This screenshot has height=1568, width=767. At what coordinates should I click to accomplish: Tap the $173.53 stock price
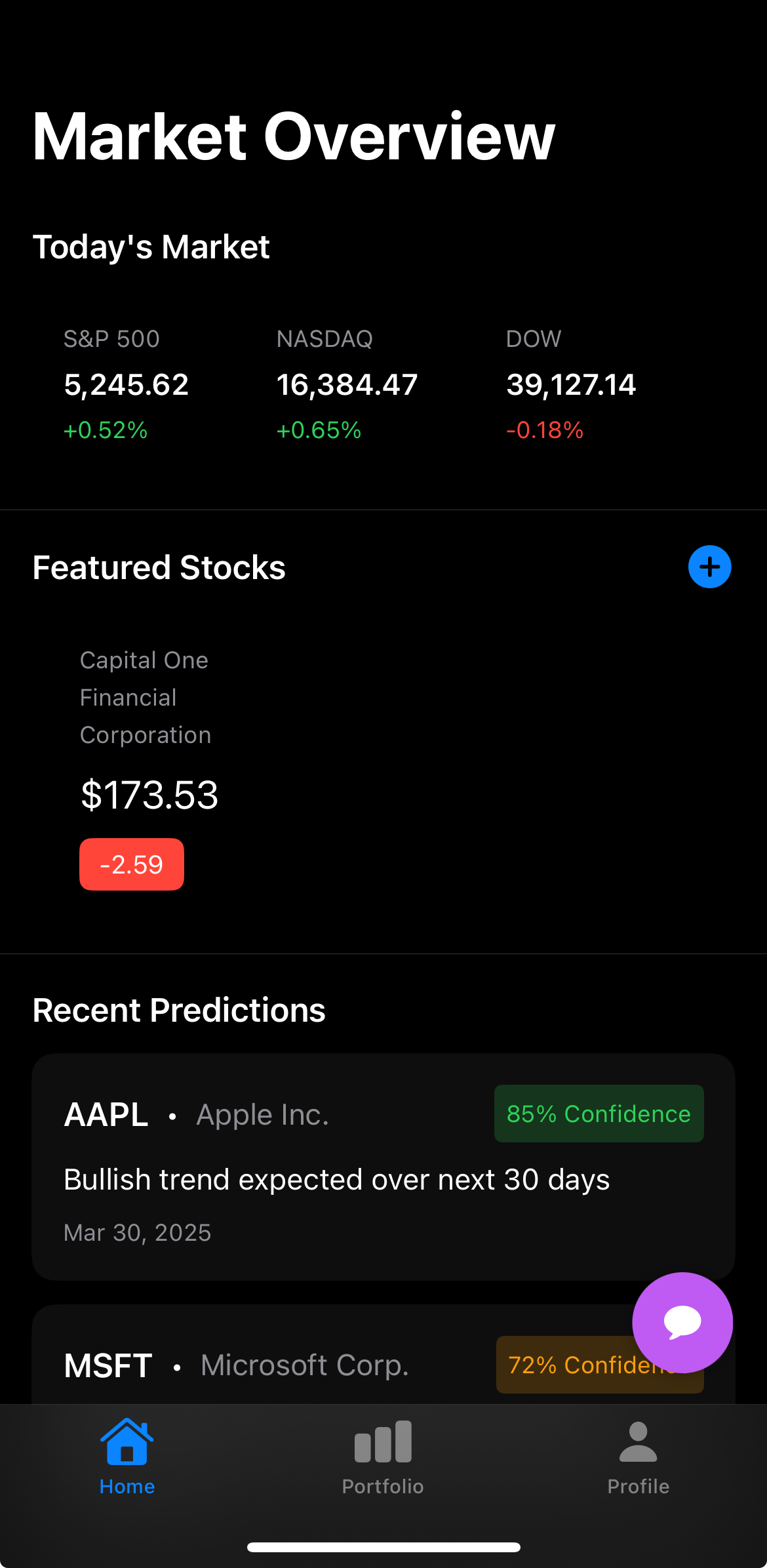(149, 795)
